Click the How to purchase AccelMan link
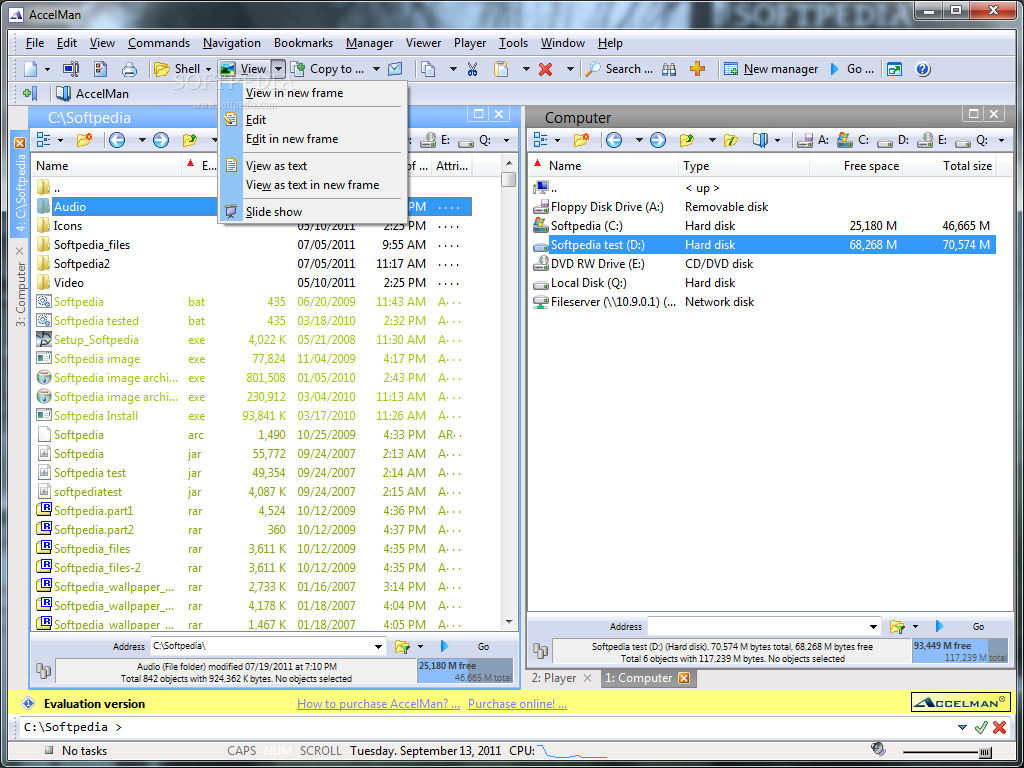 tap(378, 703)
